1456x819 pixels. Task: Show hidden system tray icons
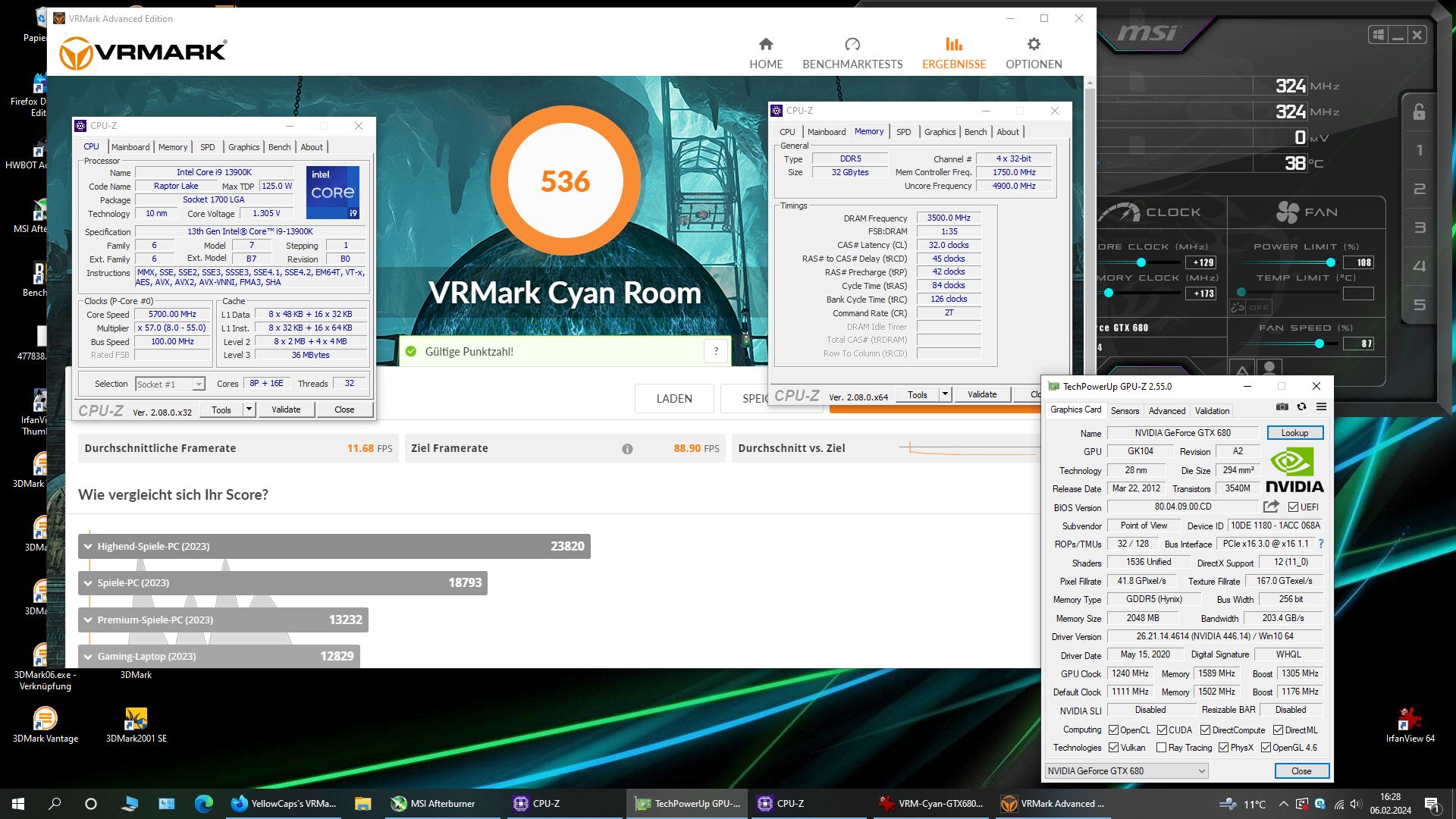click(1283, 804)
